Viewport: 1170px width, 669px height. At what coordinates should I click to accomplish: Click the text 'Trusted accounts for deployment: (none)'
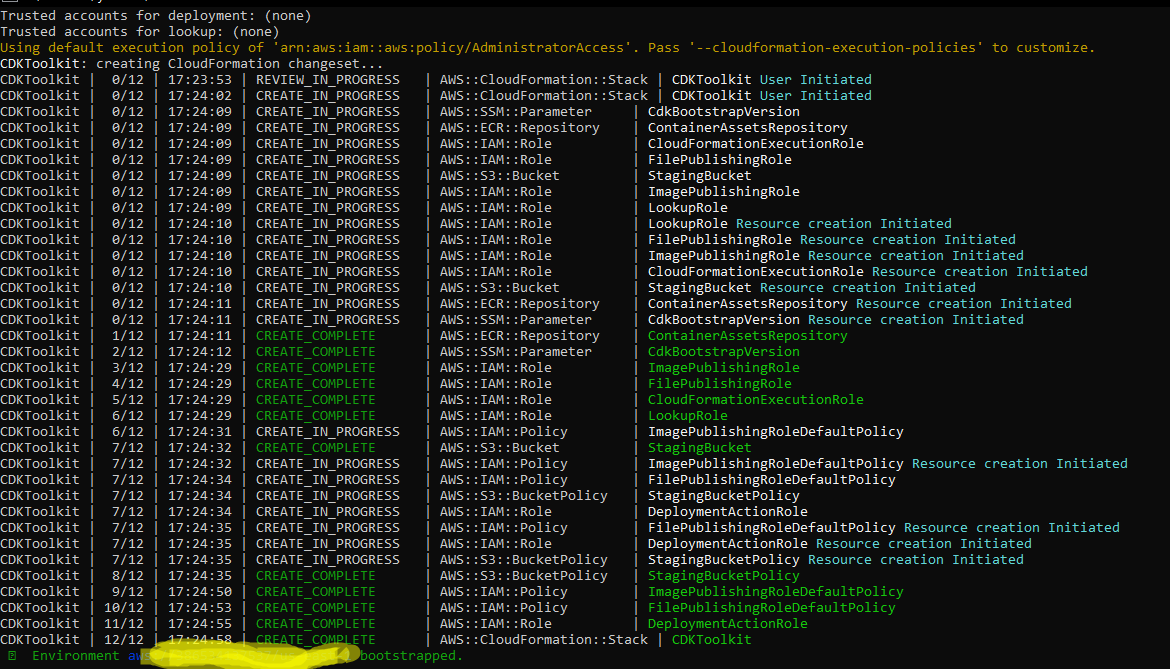point(155,16)
